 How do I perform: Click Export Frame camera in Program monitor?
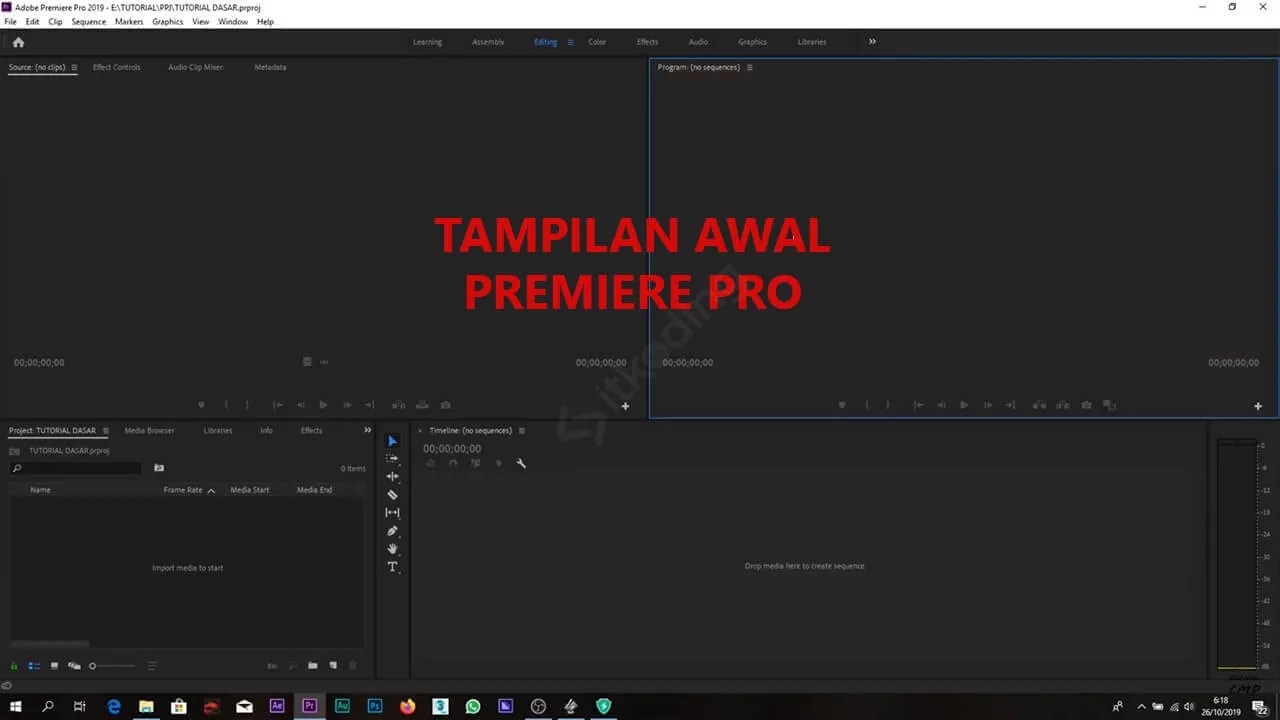pyautogui.click(x=1086, y=405)
